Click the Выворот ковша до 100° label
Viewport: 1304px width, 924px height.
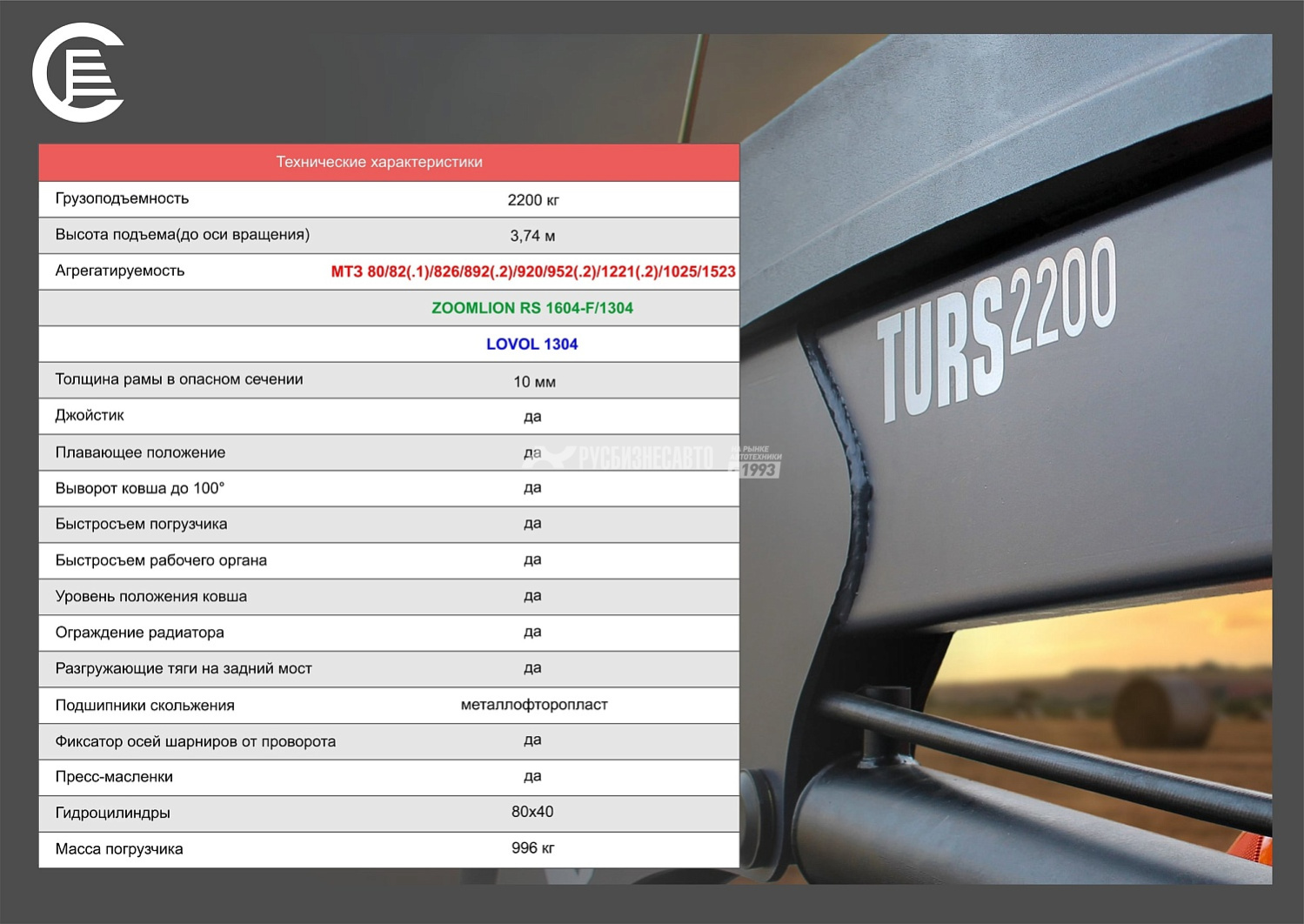(x=140, y=489)
